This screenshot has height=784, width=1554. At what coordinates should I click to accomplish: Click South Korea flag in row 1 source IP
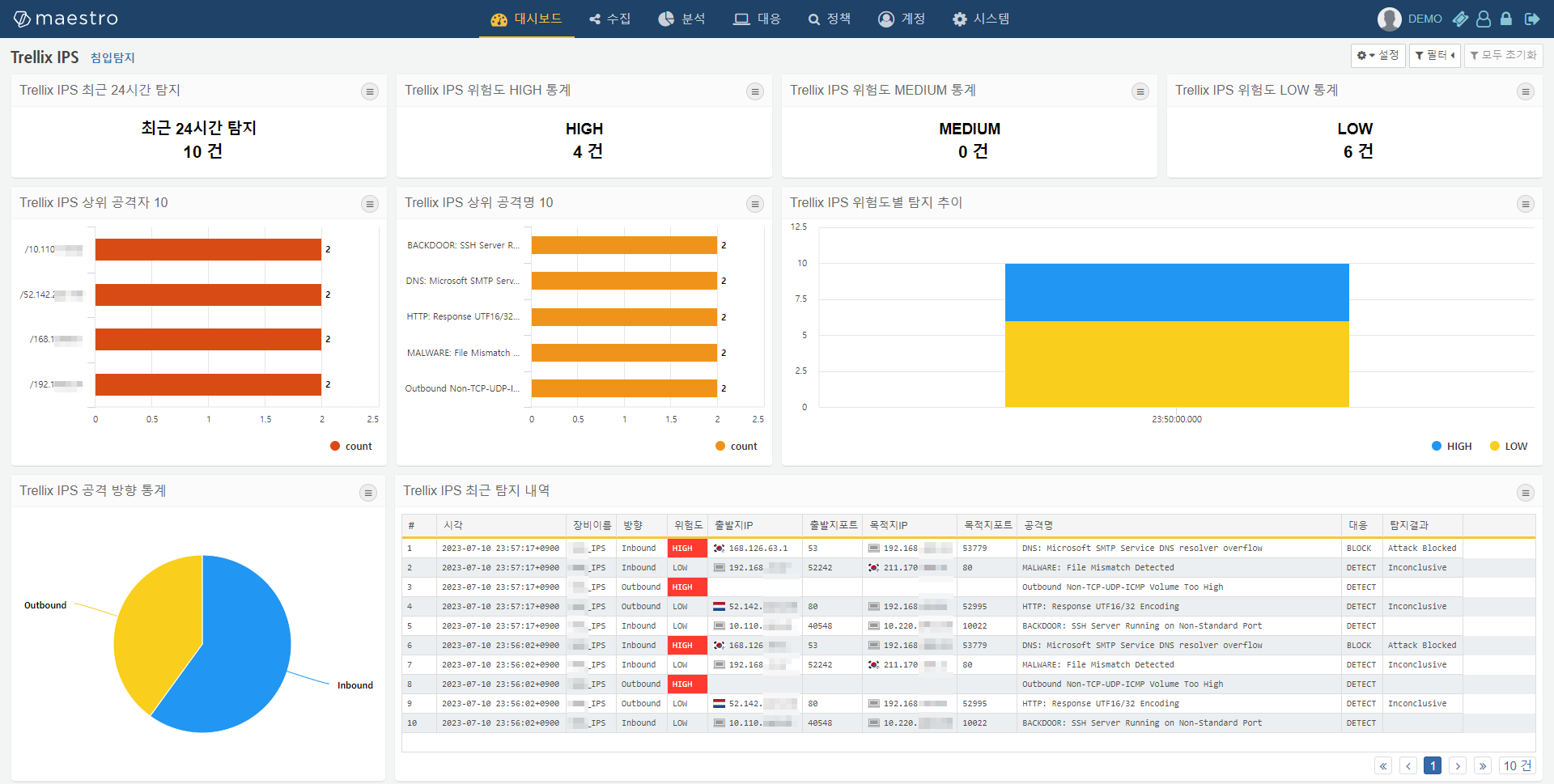click(719, 549)
